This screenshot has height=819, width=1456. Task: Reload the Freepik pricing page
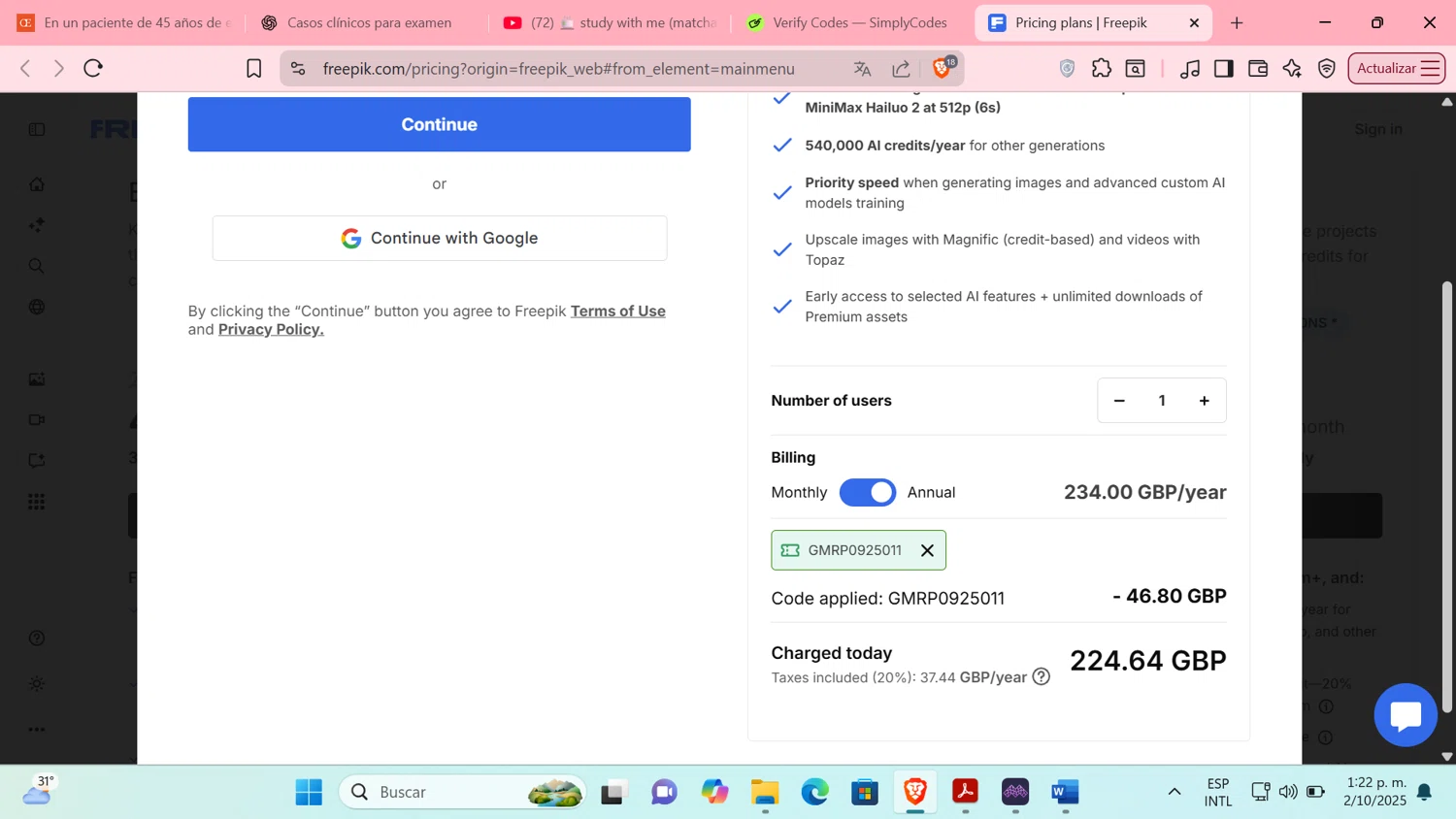(93, 68)
